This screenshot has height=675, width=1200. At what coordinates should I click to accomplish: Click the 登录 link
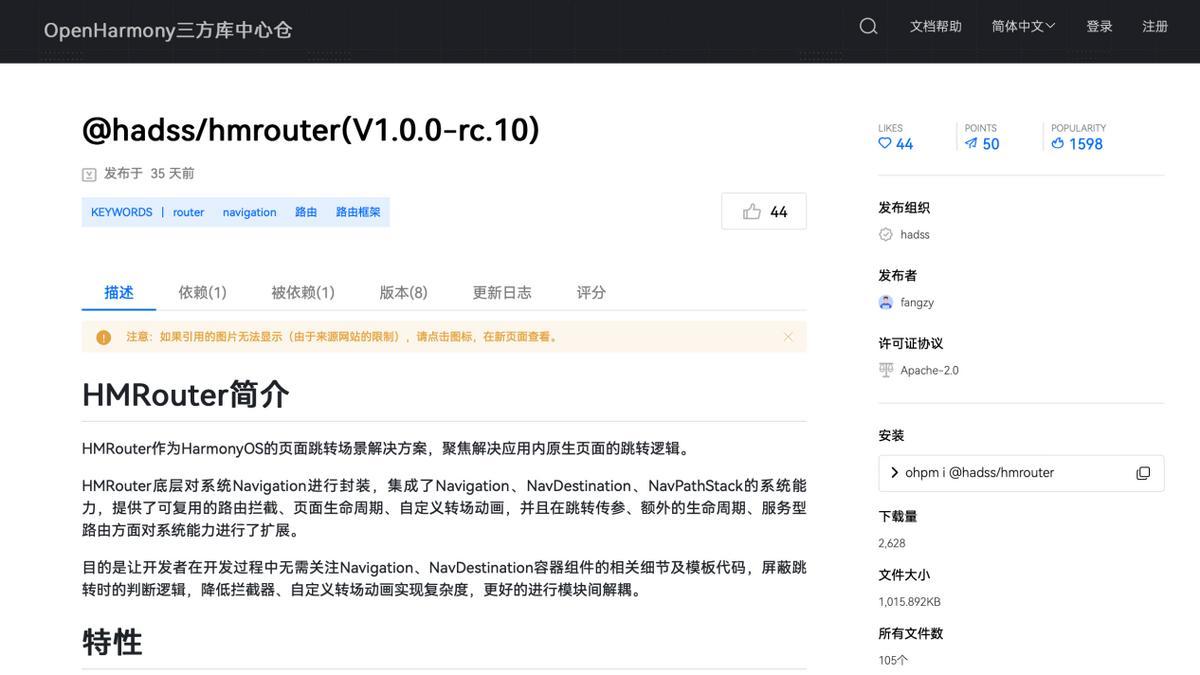[x=1099, y=26]
